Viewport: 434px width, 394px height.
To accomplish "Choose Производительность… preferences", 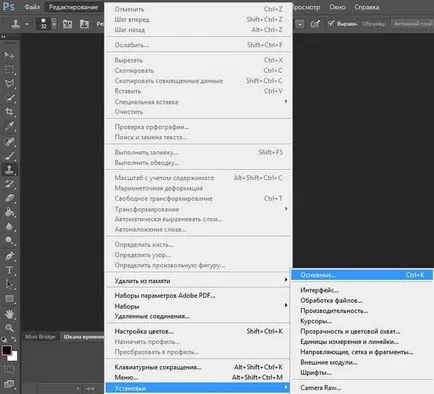I will 362,311.
